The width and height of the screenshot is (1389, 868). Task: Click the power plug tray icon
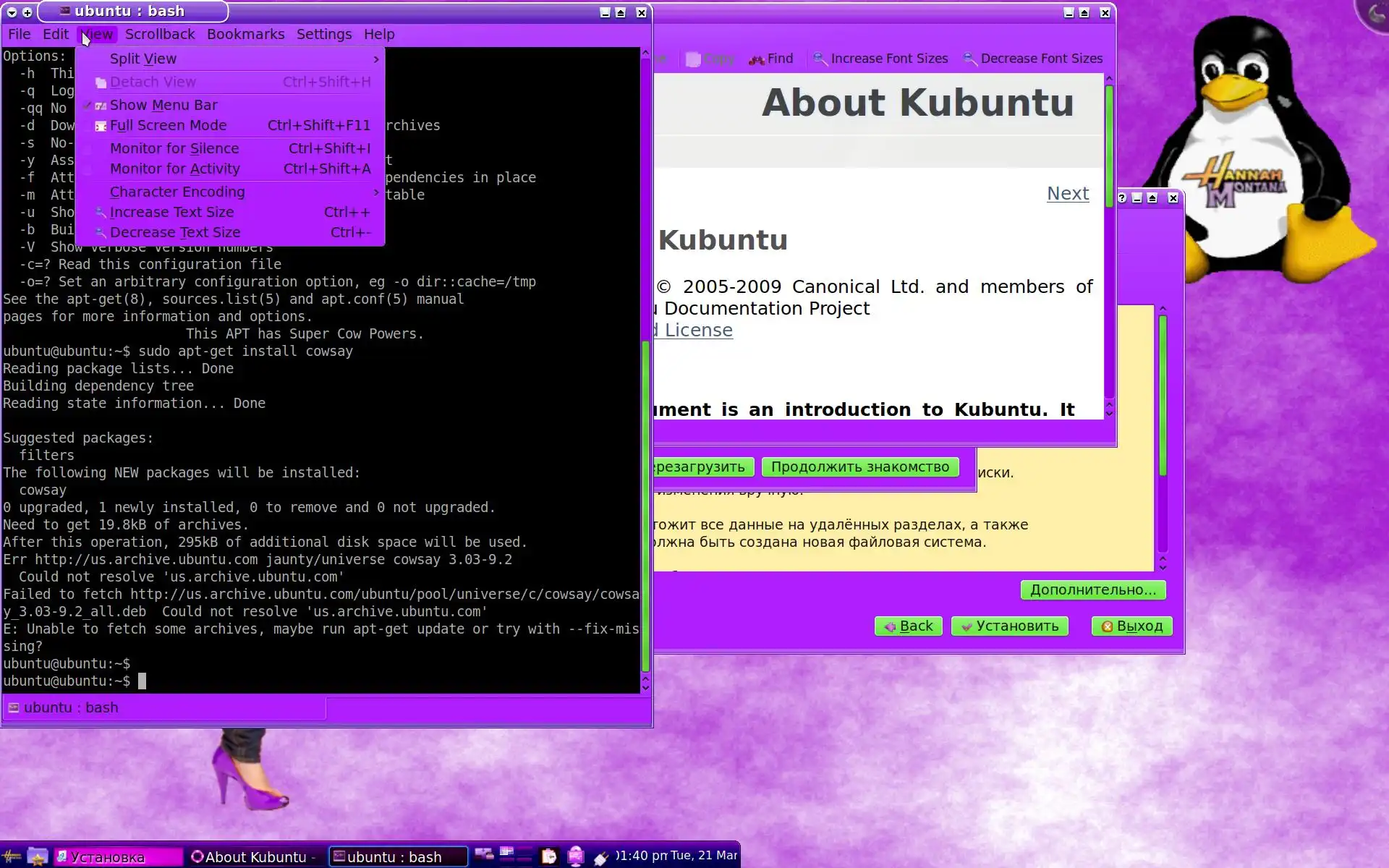click(x=600, y=858)
